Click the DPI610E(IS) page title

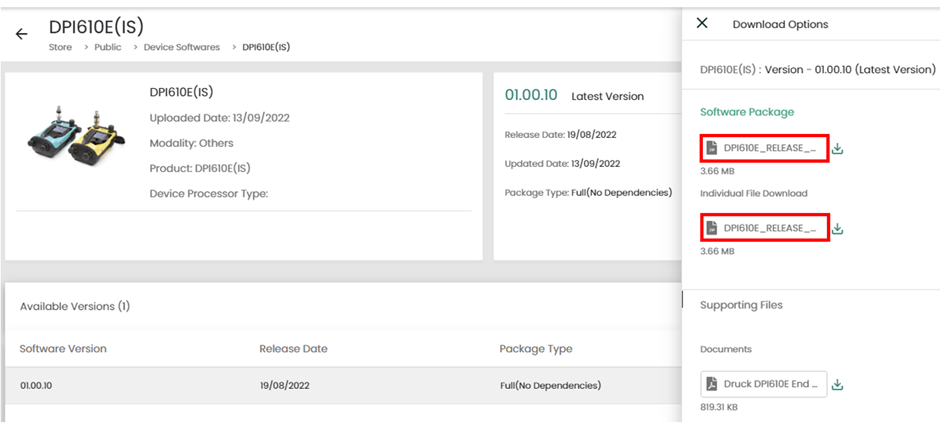pos(97,27)
